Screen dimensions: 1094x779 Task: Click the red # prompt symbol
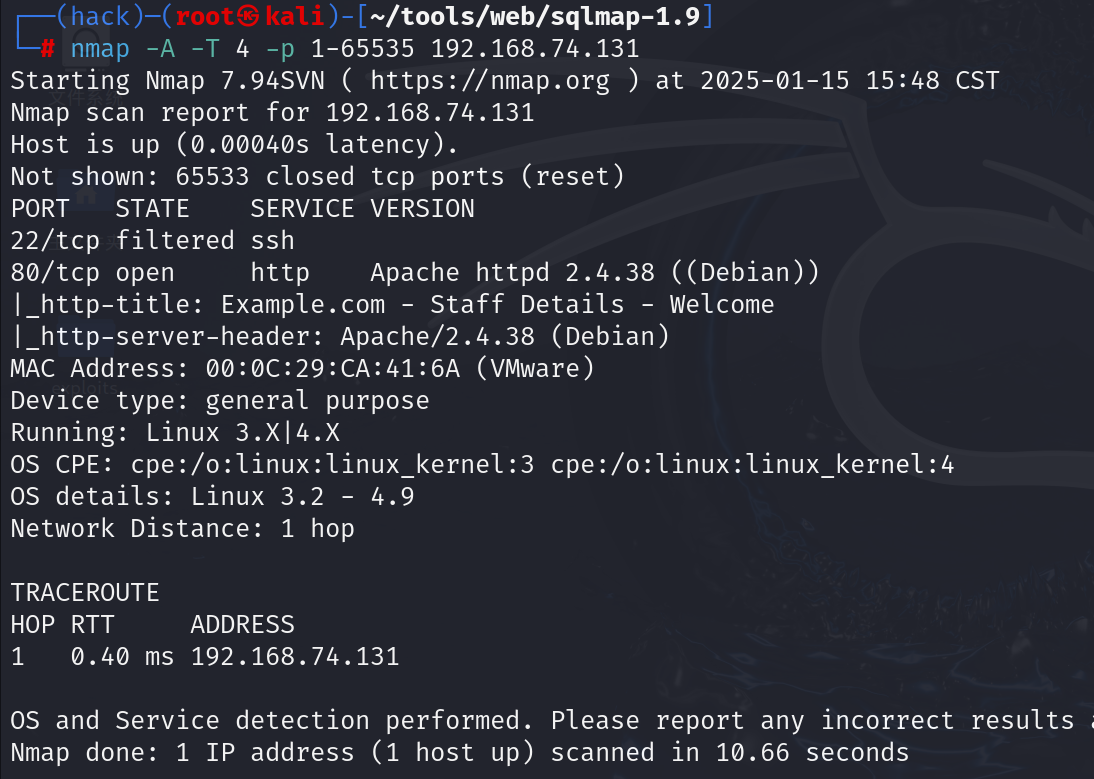pyautogui.click(x=49, y=49)
